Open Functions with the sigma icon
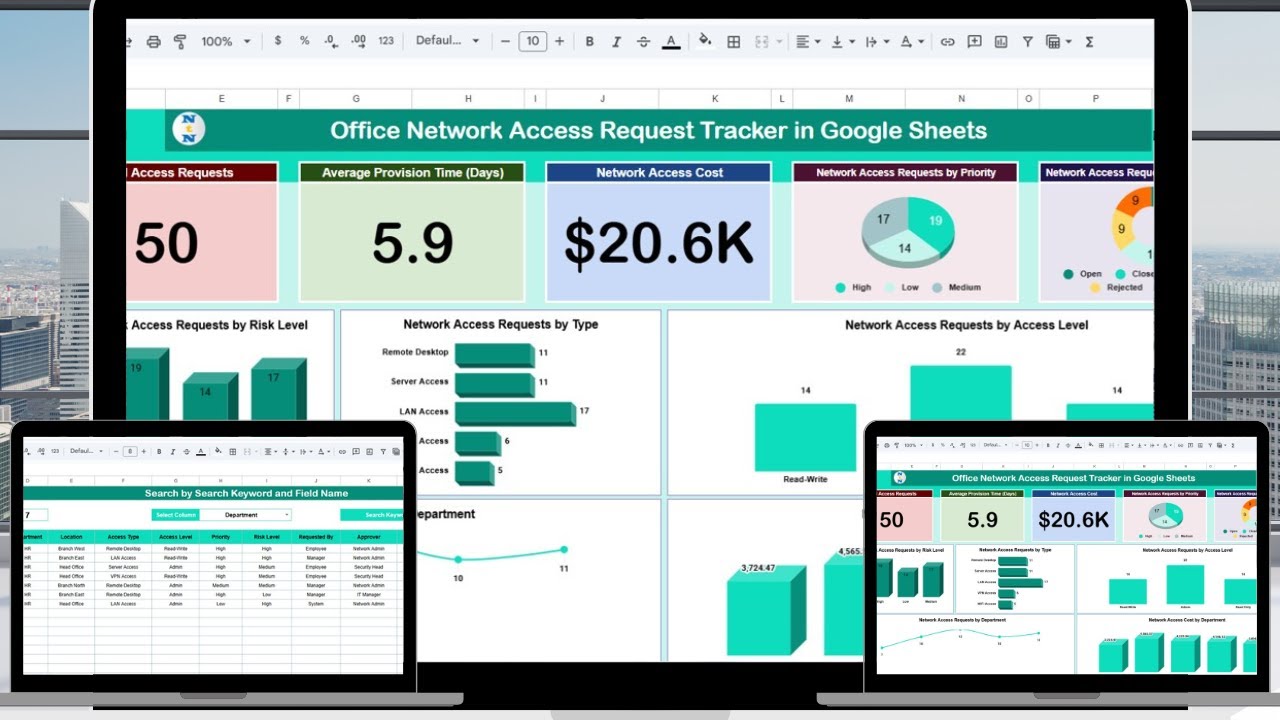 1089,41
